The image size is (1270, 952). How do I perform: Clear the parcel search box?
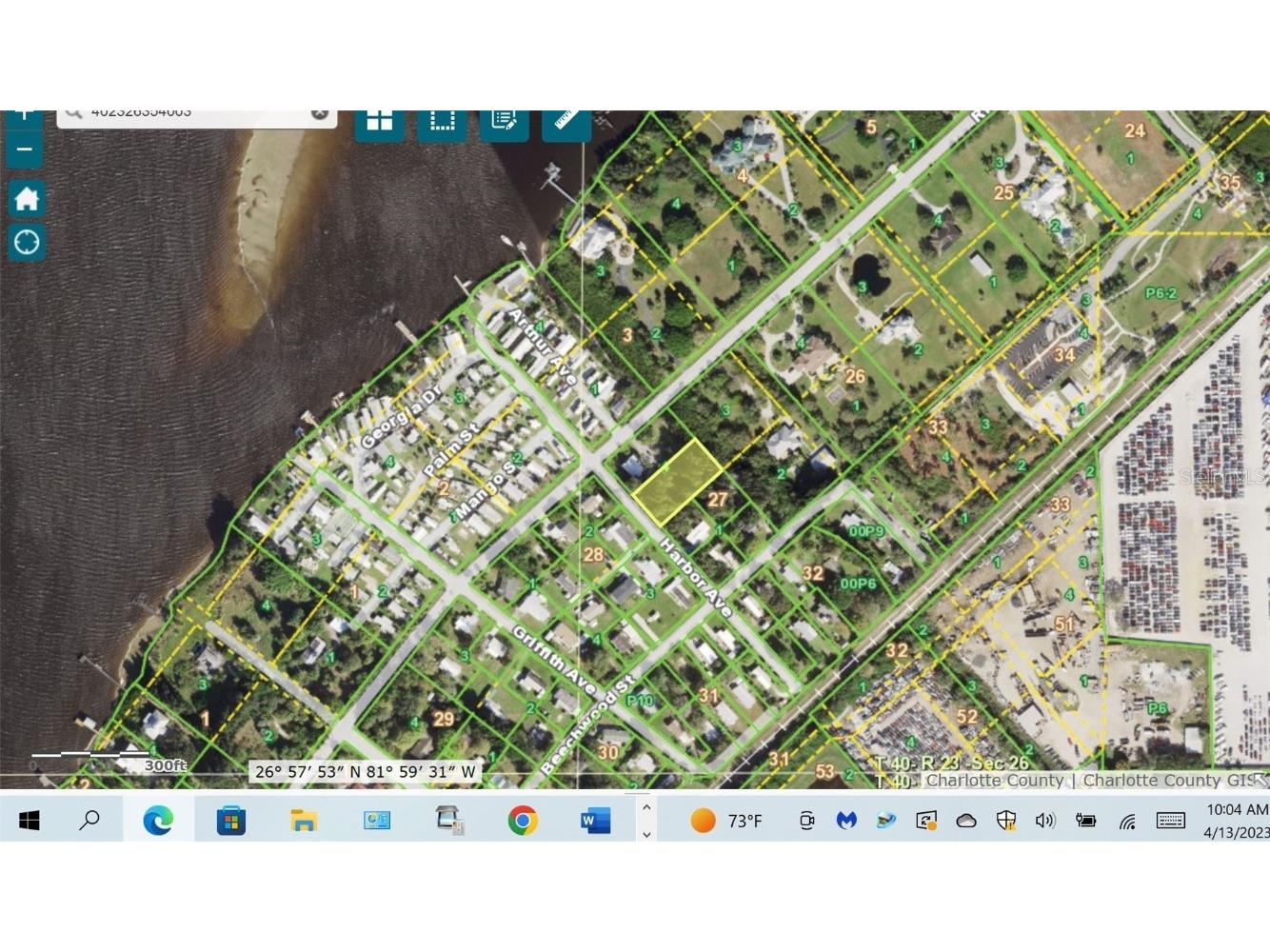(x=321, y=111)
